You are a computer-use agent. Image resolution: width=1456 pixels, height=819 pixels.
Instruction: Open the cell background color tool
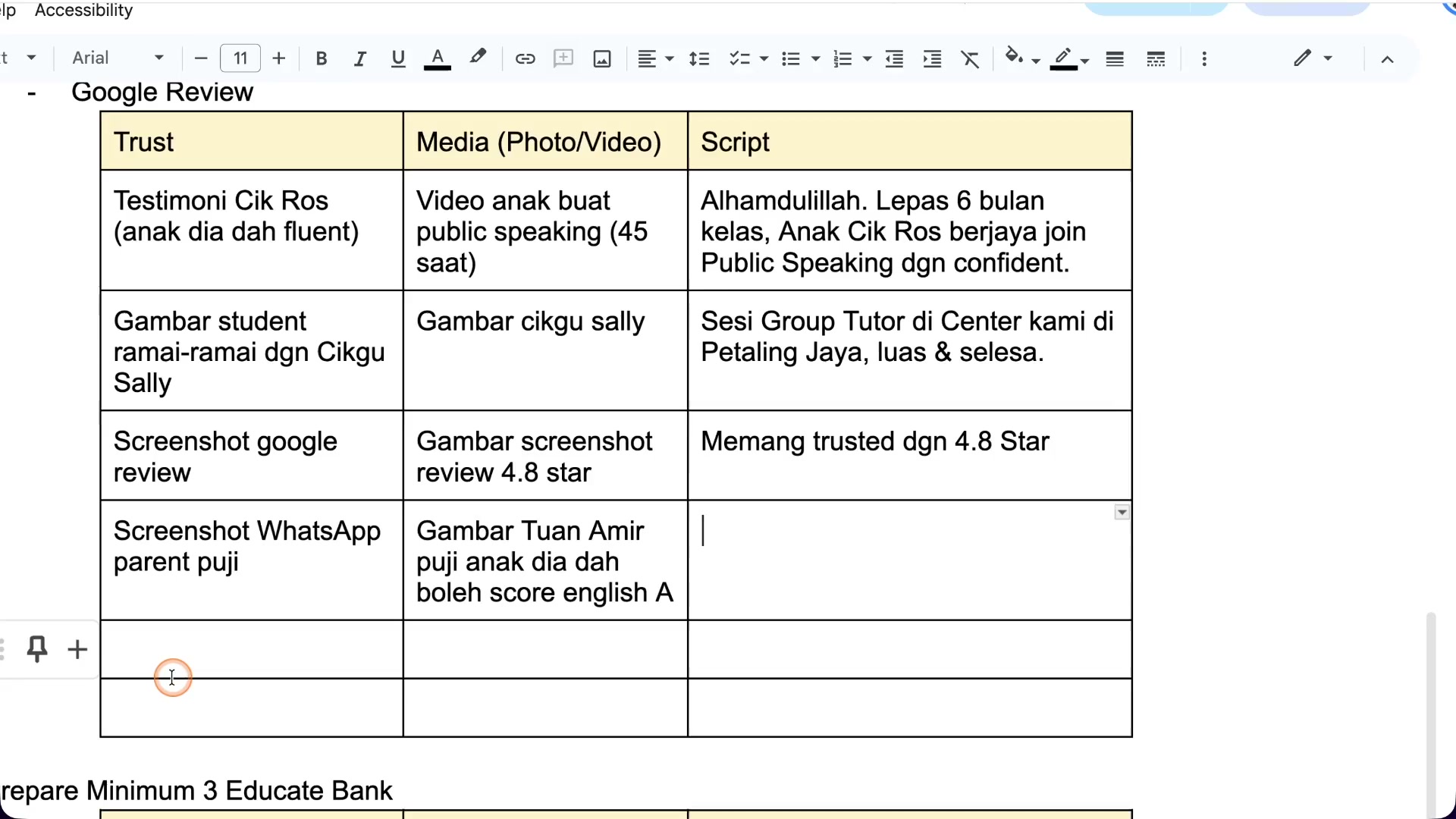[1021, 57]
